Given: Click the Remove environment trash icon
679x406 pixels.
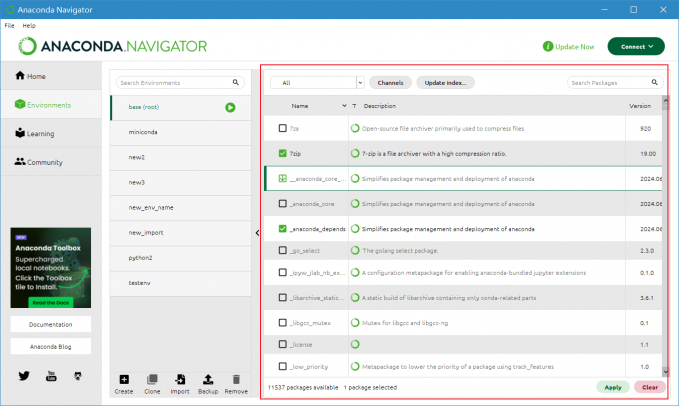Looking at the screenshot, I should [x=236, y=380].
